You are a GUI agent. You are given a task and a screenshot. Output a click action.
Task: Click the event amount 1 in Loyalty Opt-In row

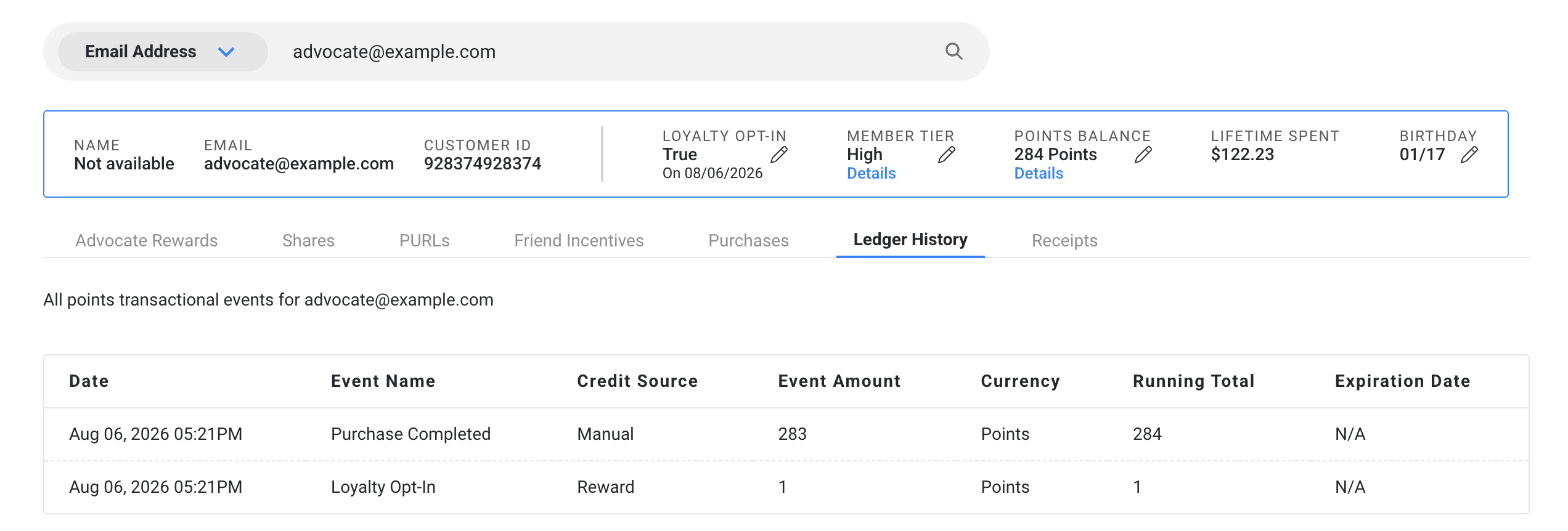782,487
